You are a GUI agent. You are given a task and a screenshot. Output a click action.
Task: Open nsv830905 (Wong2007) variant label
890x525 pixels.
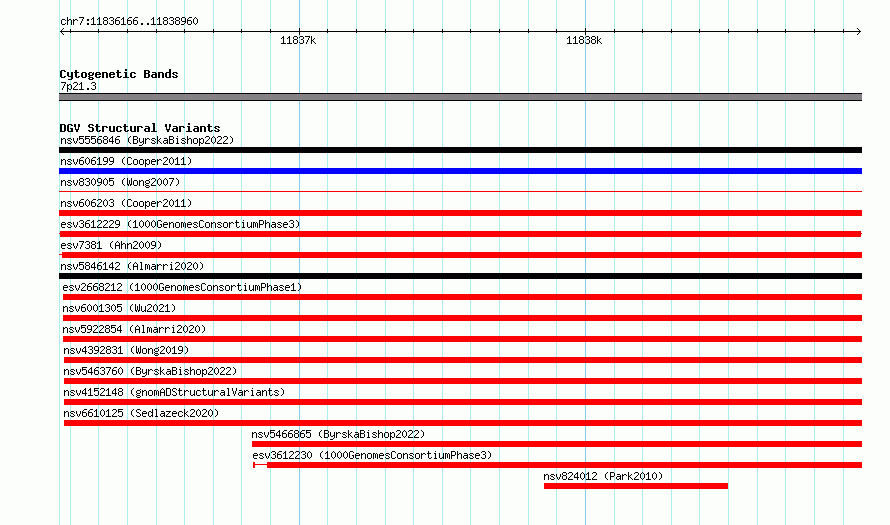point(120,182)
